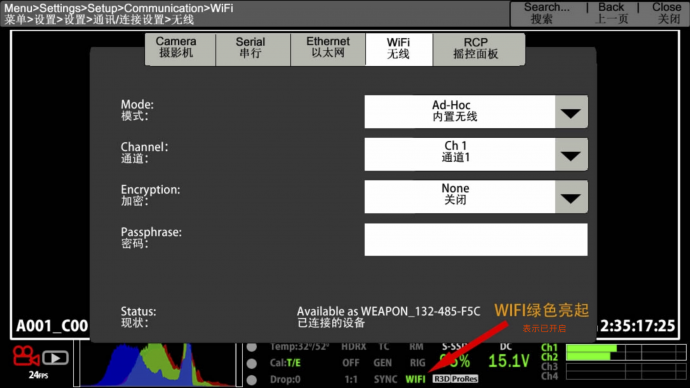Click the status dot beside Cal:T/E

coord(252,363)
